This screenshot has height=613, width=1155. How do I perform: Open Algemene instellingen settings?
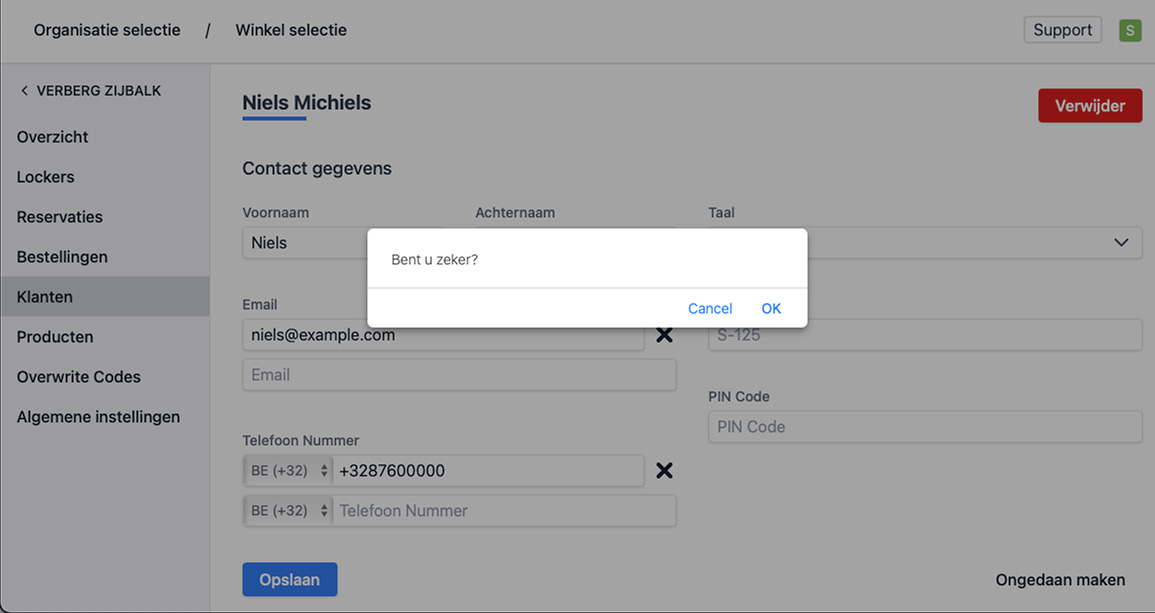coord(98,417)
